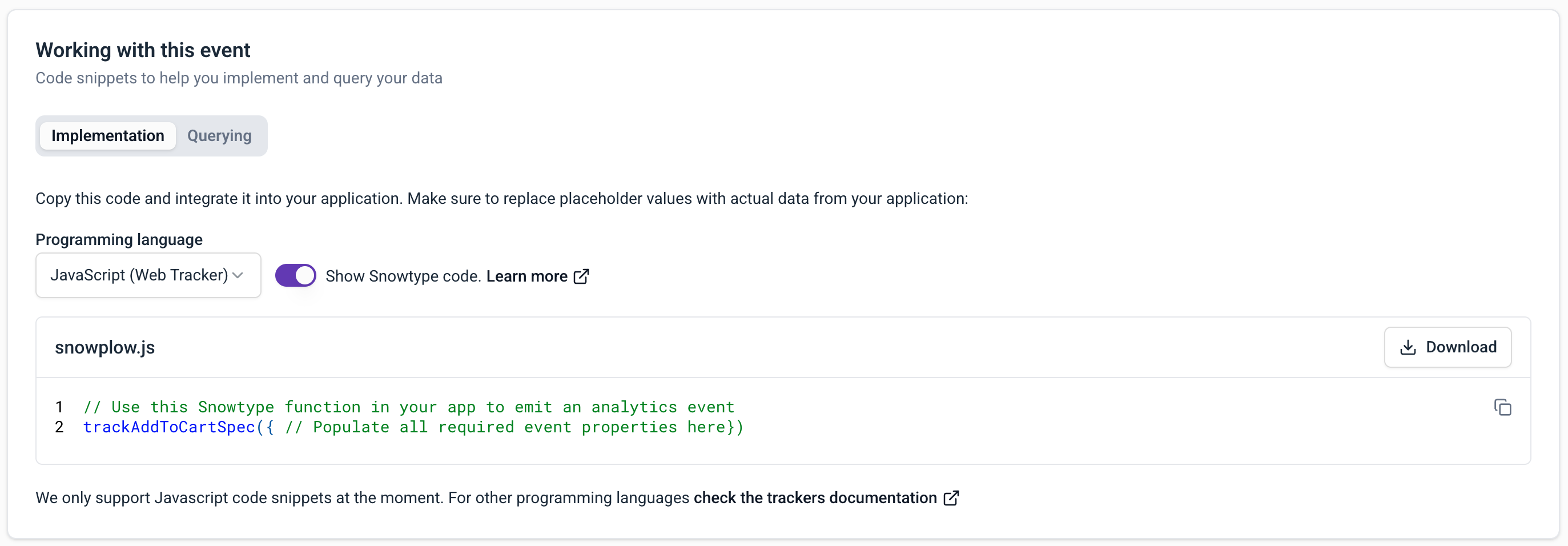Click external link icon after trackers documentation

pos(951,498)
